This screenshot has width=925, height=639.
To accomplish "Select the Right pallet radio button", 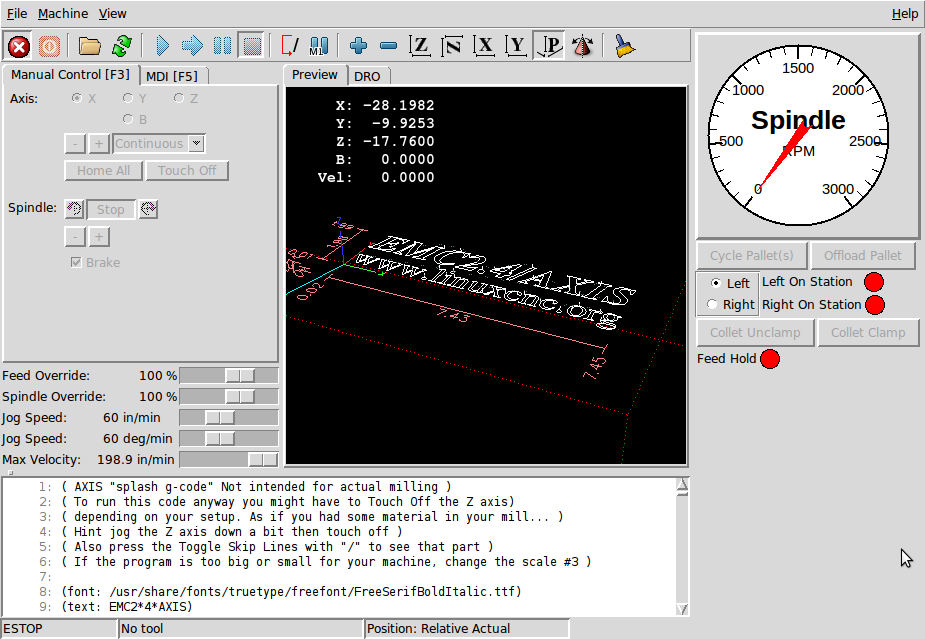I will [713, 305].
